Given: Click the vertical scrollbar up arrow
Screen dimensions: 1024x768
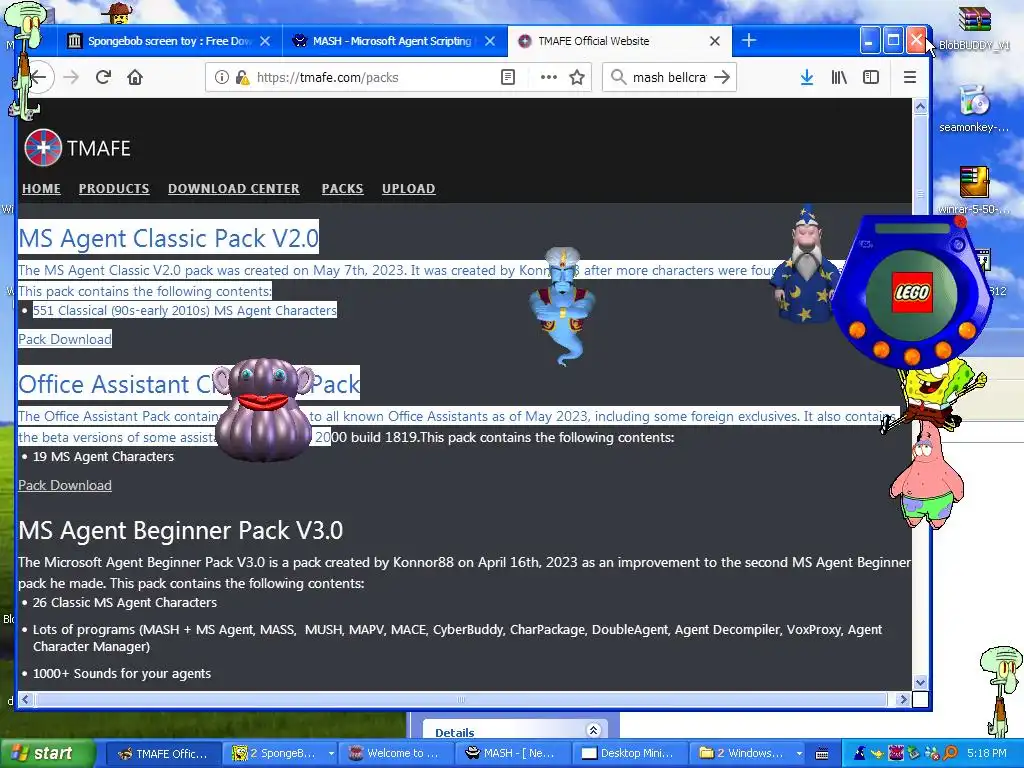Looking at the screenshot, I should point(920,106).
